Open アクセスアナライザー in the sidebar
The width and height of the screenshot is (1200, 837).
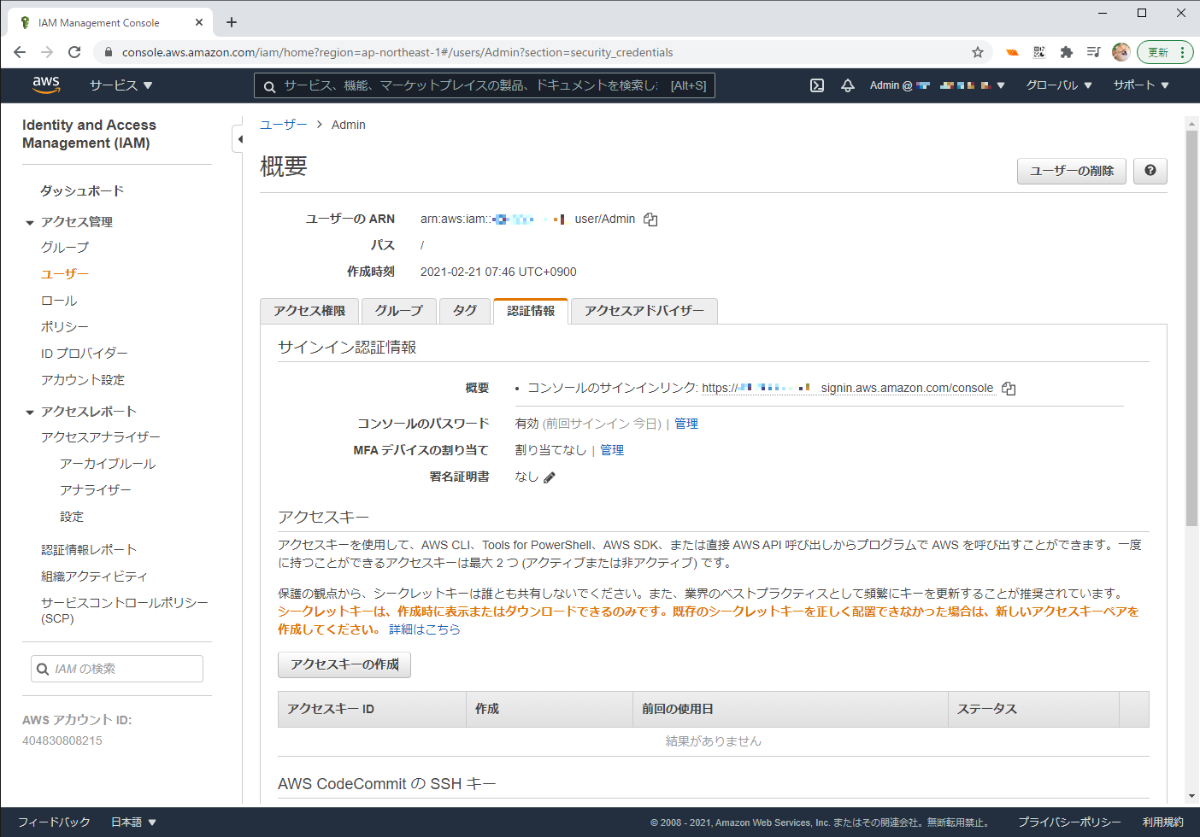(101, 437)
